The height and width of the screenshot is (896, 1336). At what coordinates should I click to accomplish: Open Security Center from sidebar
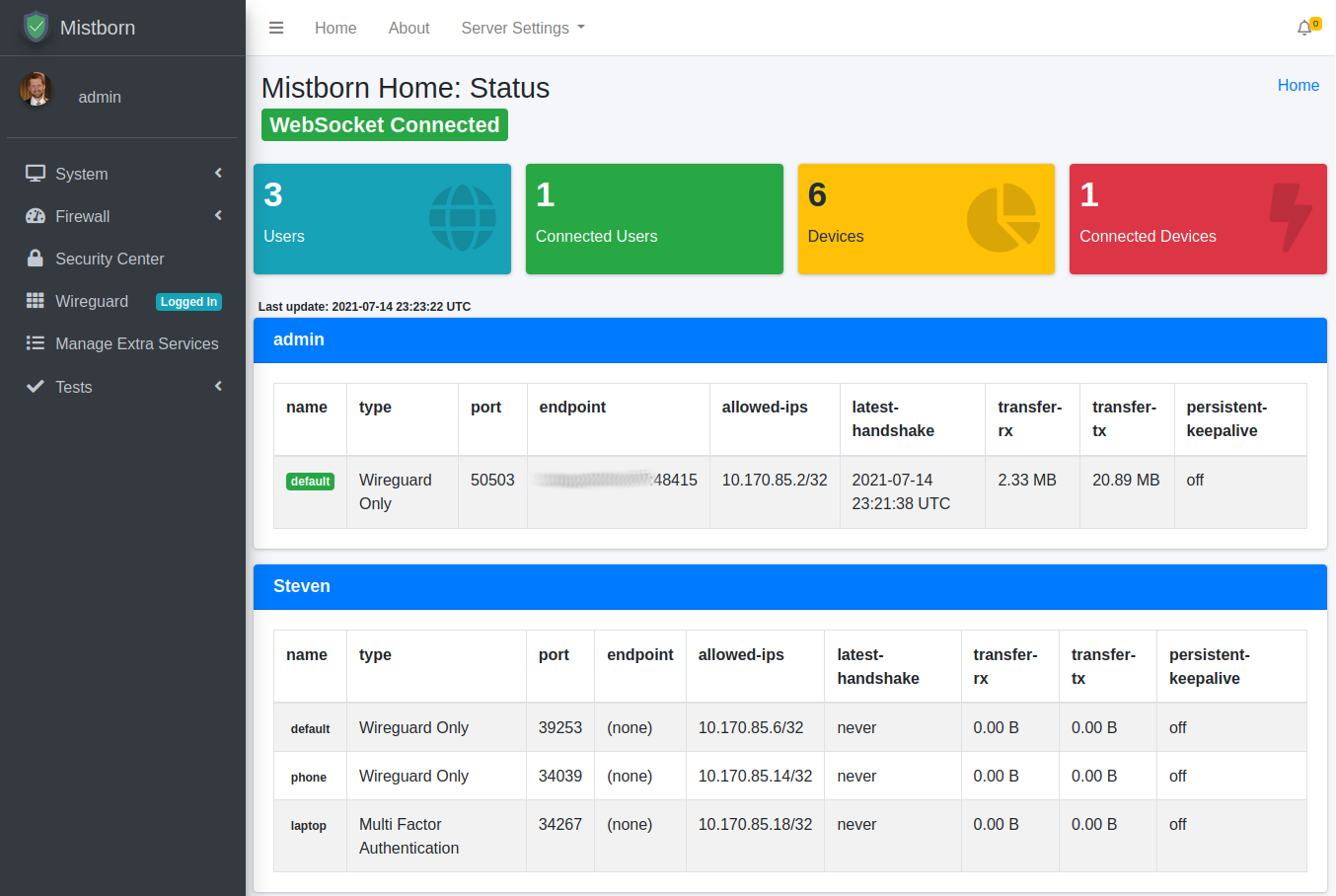tap(122, 259)
